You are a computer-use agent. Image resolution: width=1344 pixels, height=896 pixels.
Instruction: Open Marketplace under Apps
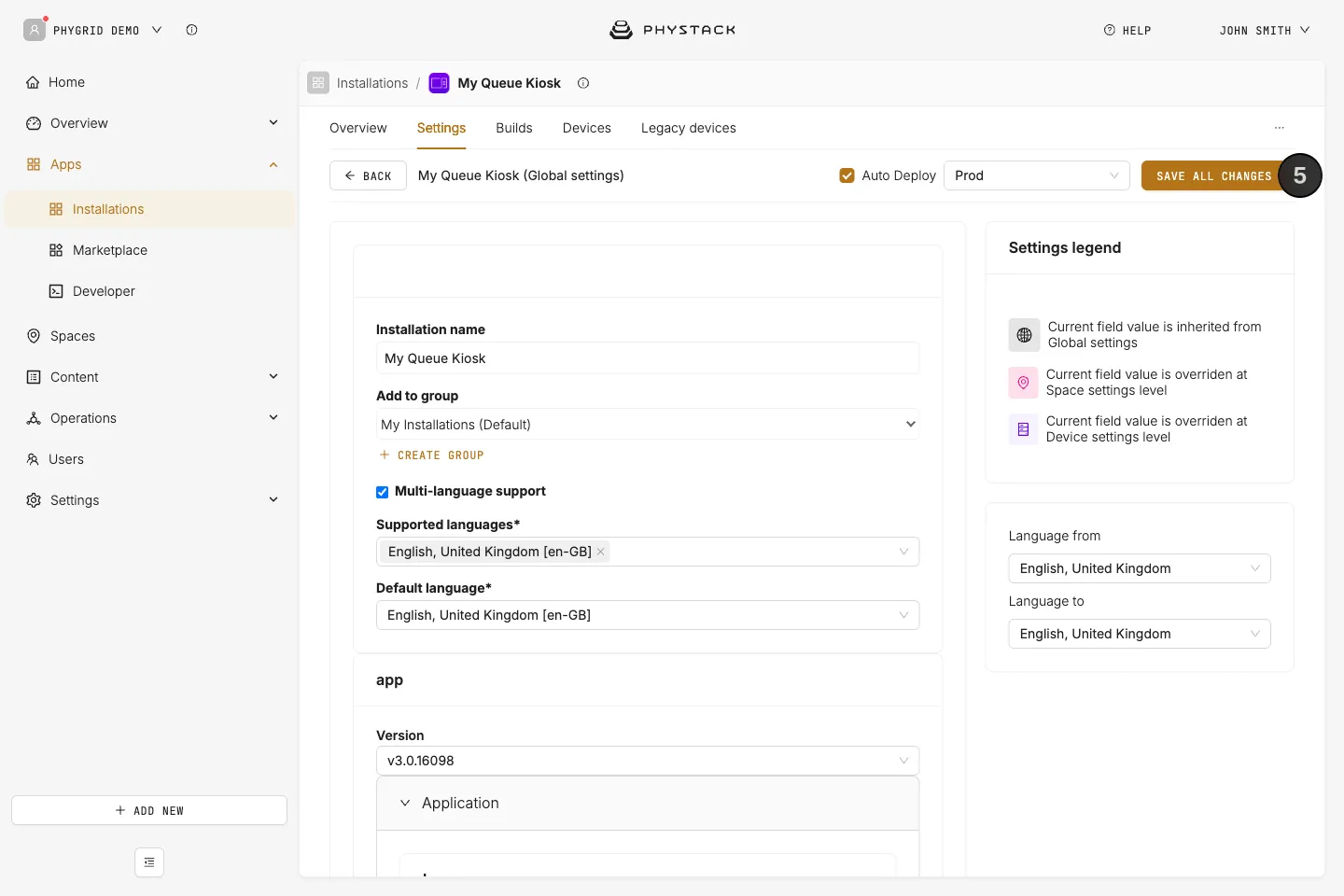click(149, 250)
